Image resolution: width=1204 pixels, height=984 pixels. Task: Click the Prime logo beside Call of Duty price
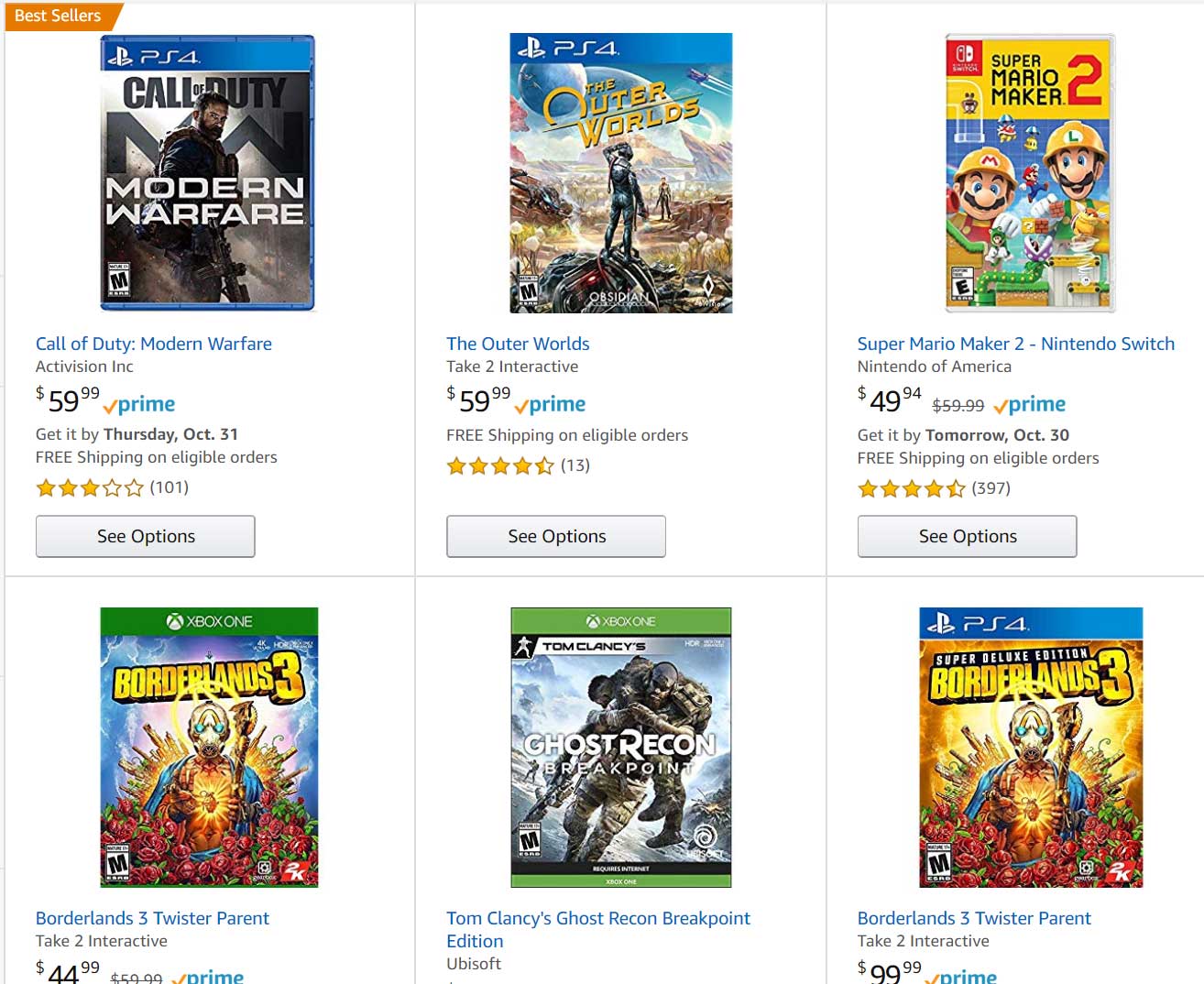(139, 404)
